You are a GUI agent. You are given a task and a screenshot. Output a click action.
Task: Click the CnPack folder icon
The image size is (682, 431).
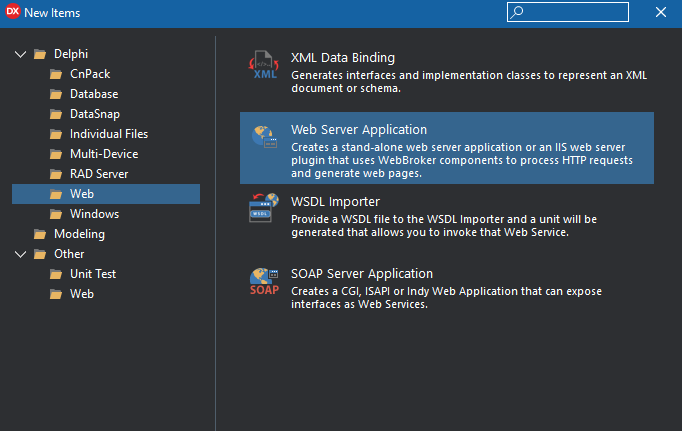pos(56,74)
